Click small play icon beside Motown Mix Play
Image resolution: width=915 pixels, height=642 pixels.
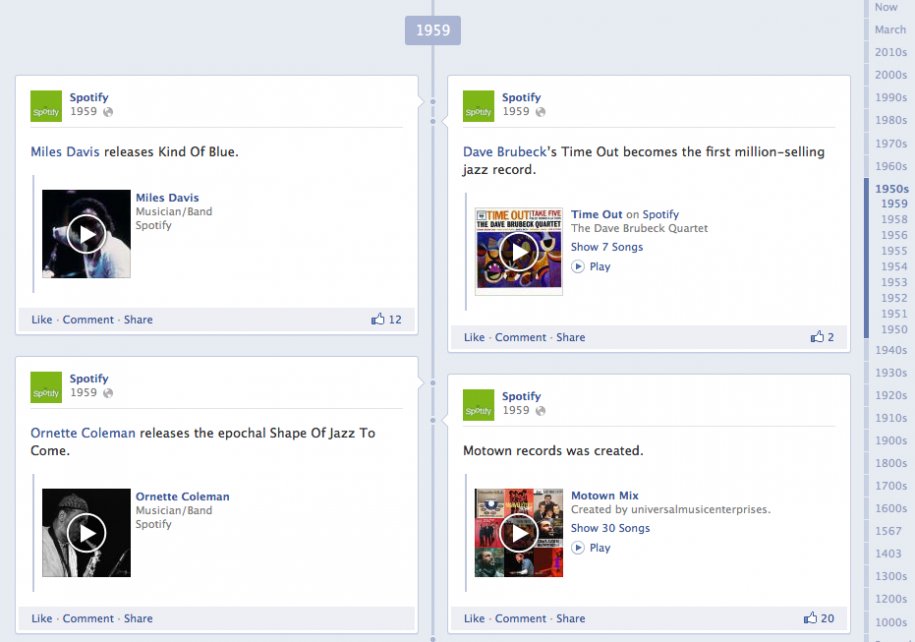[578, 548]
